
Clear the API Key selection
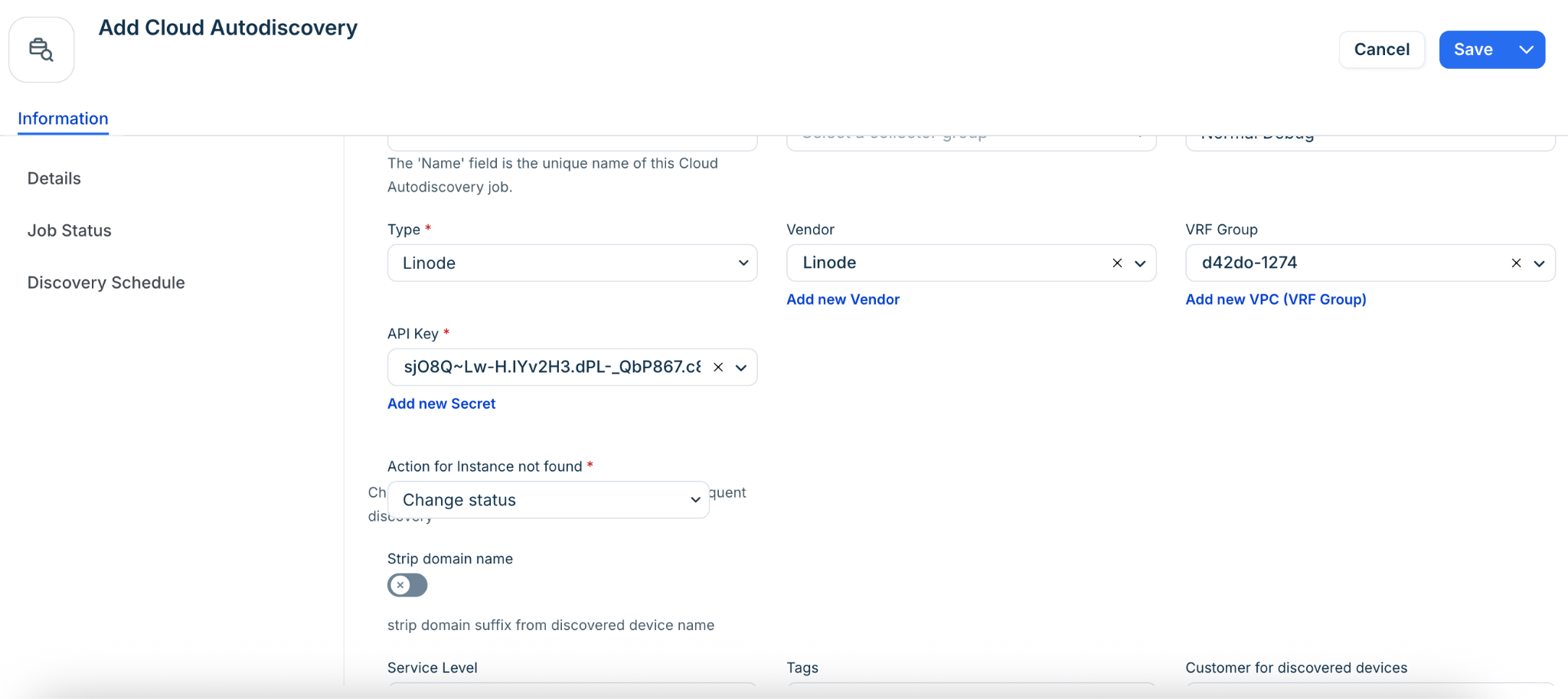click(x=718, y=367)
